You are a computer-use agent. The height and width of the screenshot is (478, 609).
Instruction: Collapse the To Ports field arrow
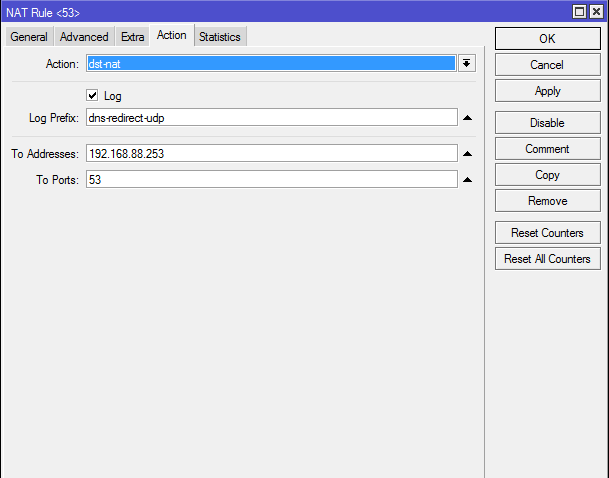coord(468,179)
